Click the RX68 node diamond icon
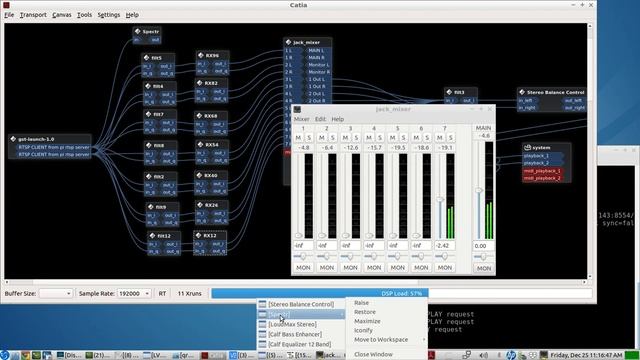Image resolution: width=640 pixels, height=360 pixels. [x=200, y=116]
